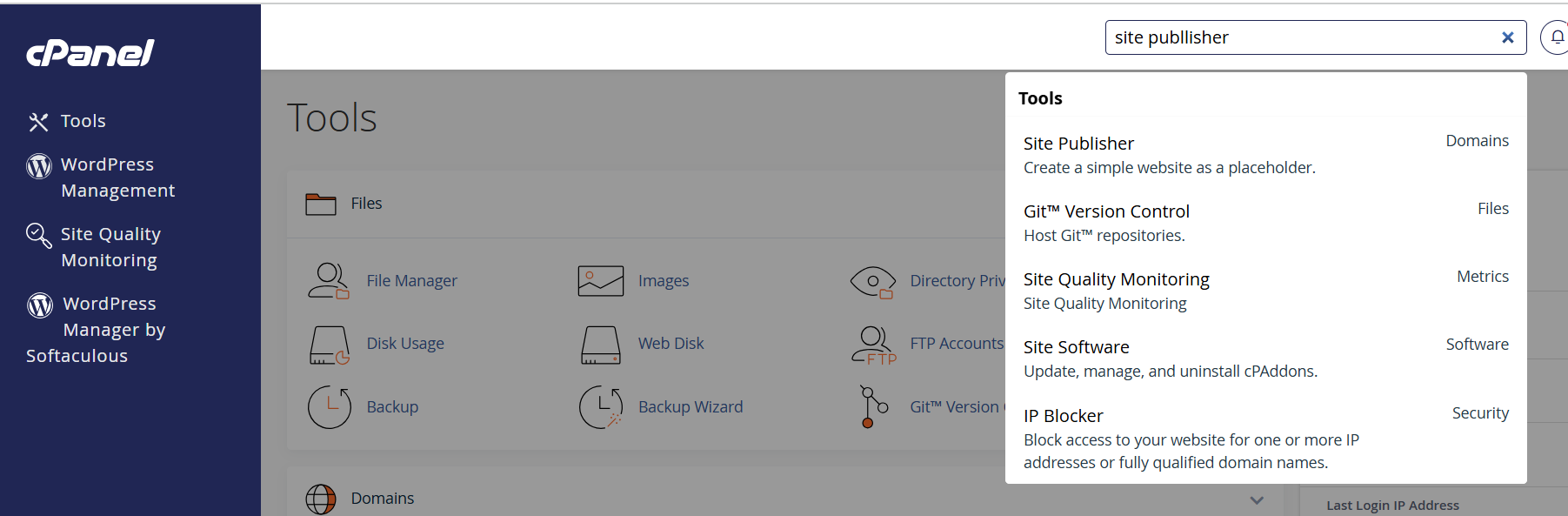
Task: Click the Git Version Control branch icon
Action: [873, 407]
